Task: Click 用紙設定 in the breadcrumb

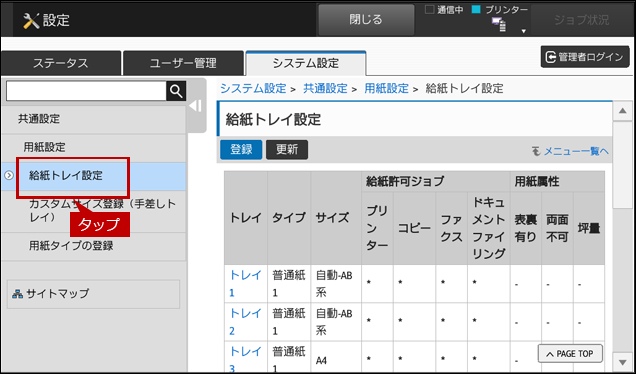Action: coord(386,88)
